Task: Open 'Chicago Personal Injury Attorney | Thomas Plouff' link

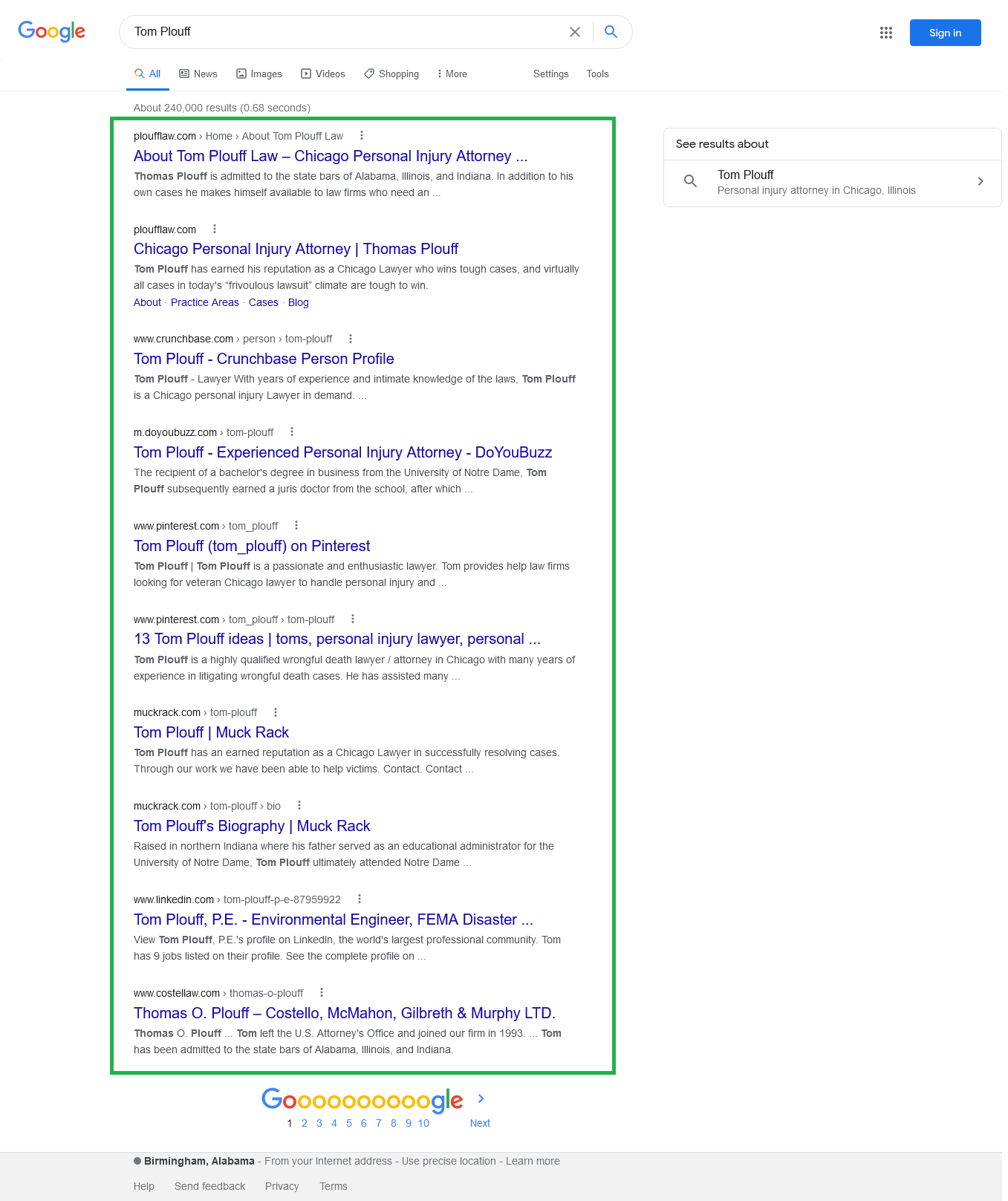Action: click(296, 249)
